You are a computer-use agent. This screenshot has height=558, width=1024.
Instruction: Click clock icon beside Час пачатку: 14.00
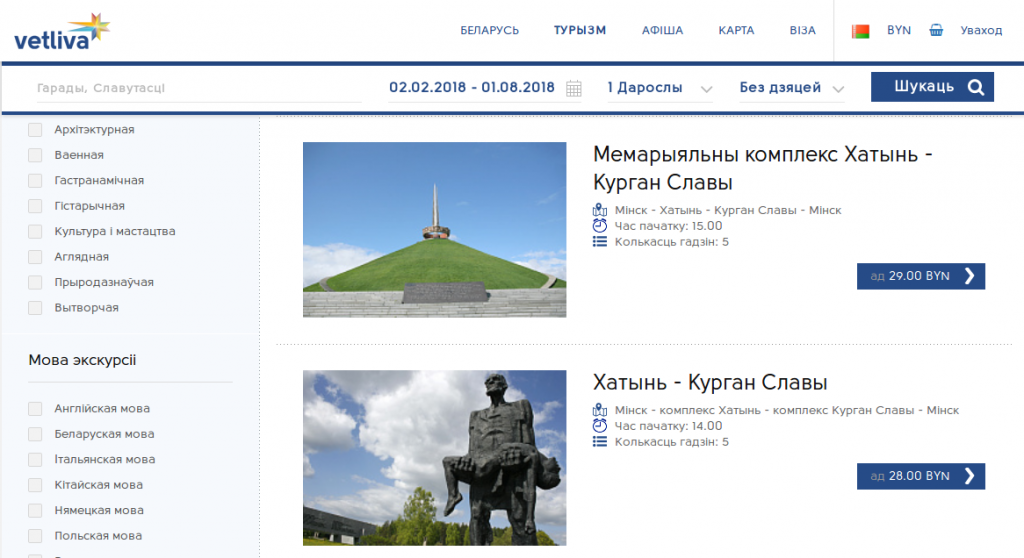tap(600, 426)
